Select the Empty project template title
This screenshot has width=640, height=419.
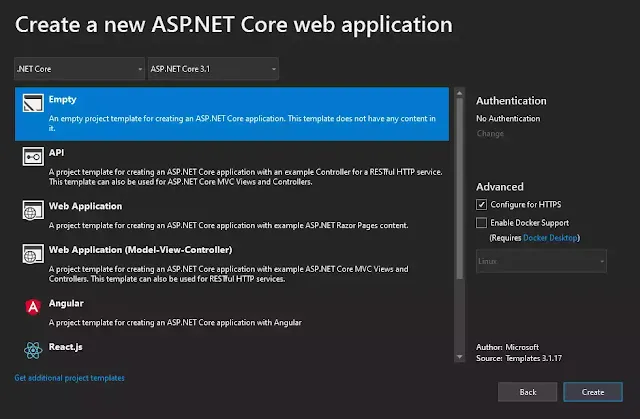(x=62, y=100)
